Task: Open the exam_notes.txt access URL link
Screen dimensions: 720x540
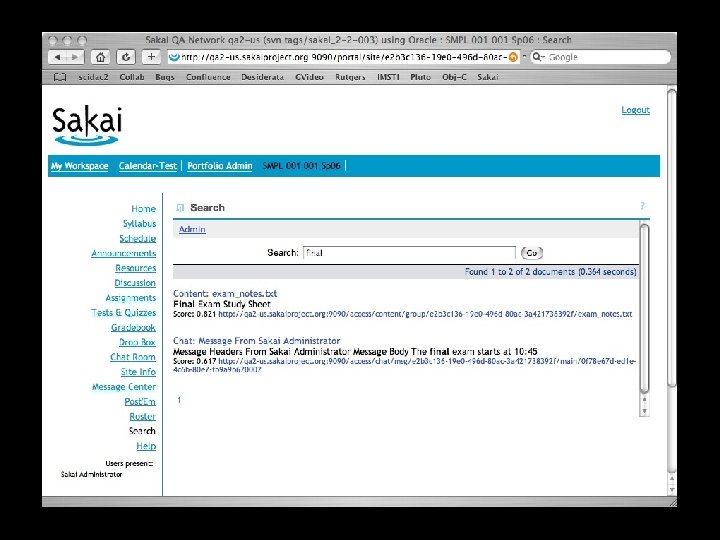Action: point(425,315)
